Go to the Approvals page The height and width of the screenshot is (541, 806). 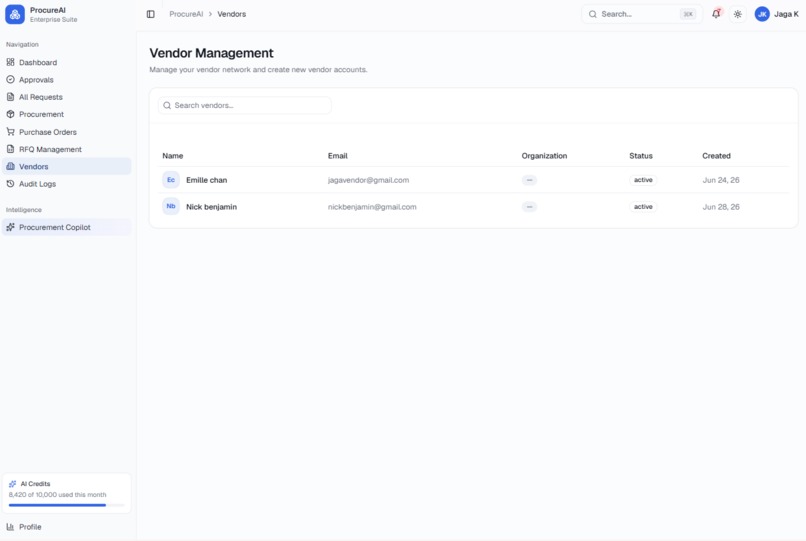[x=67, y=80]
